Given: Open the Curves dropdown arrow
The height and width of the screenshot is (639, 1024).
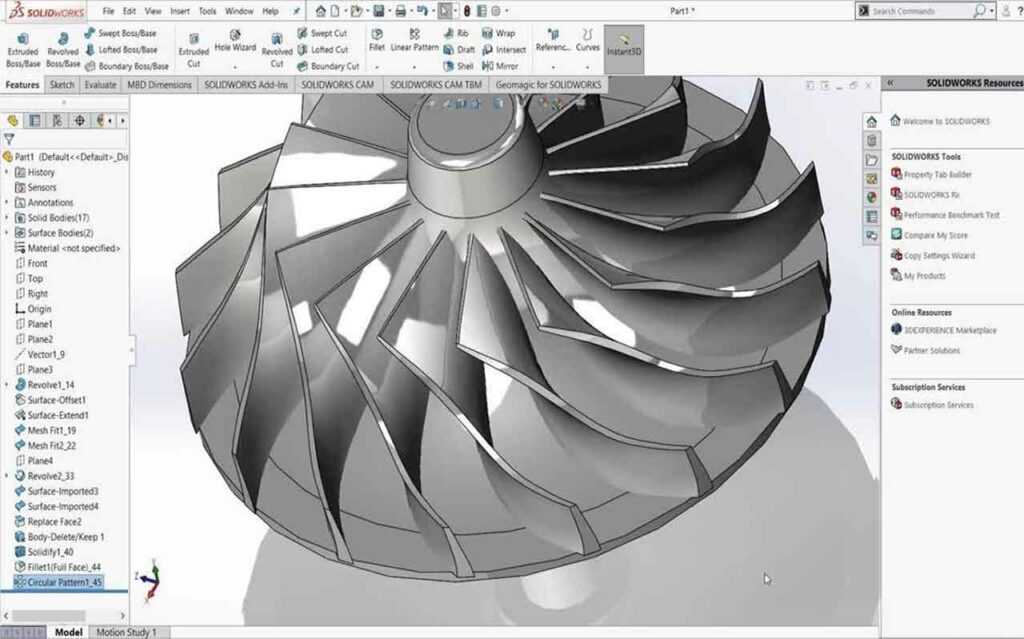Looking at the screenshot, I should point(587,67).
